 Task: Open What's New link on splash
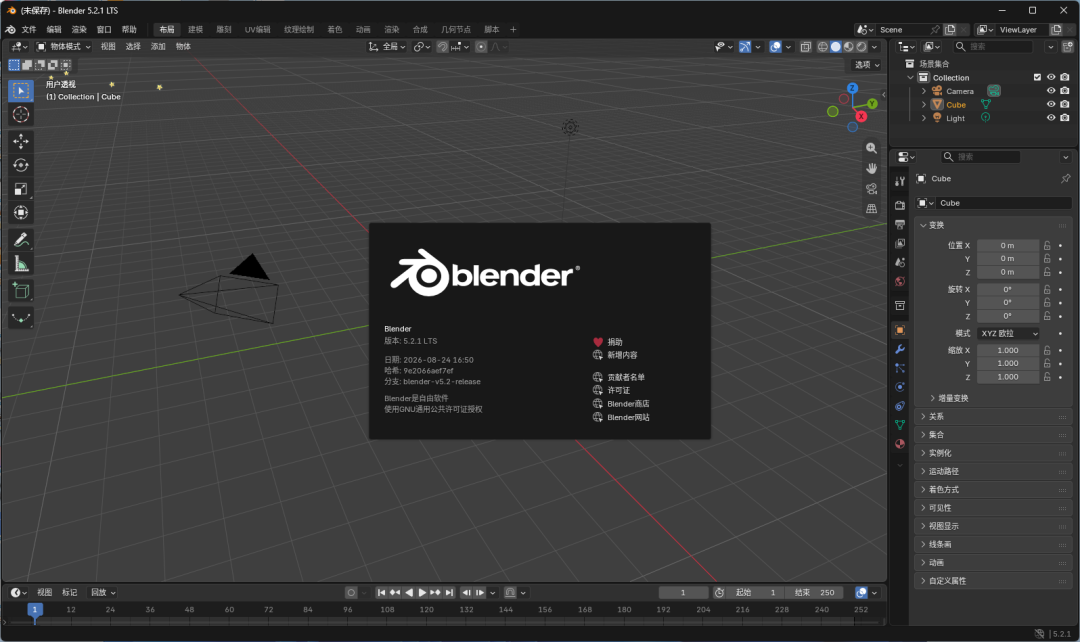point(615,355)
